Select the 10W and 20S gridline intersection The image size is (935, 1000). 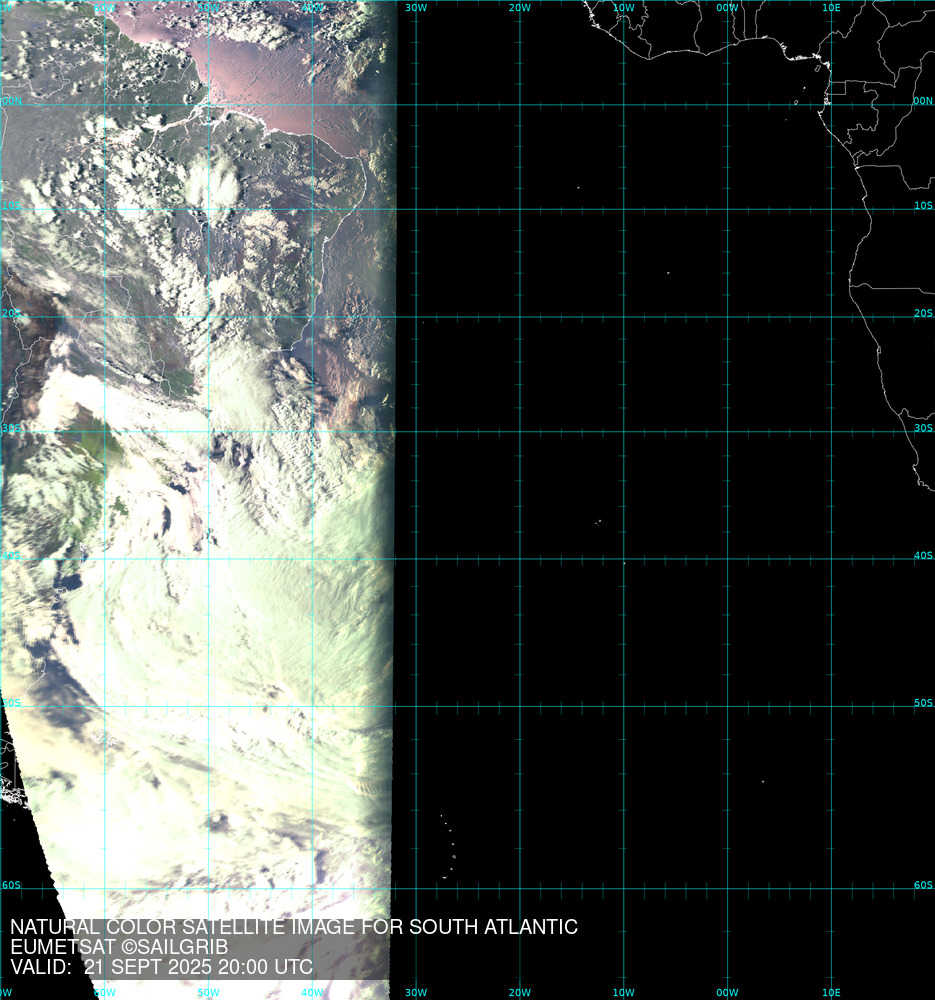[x=624, y=317]
